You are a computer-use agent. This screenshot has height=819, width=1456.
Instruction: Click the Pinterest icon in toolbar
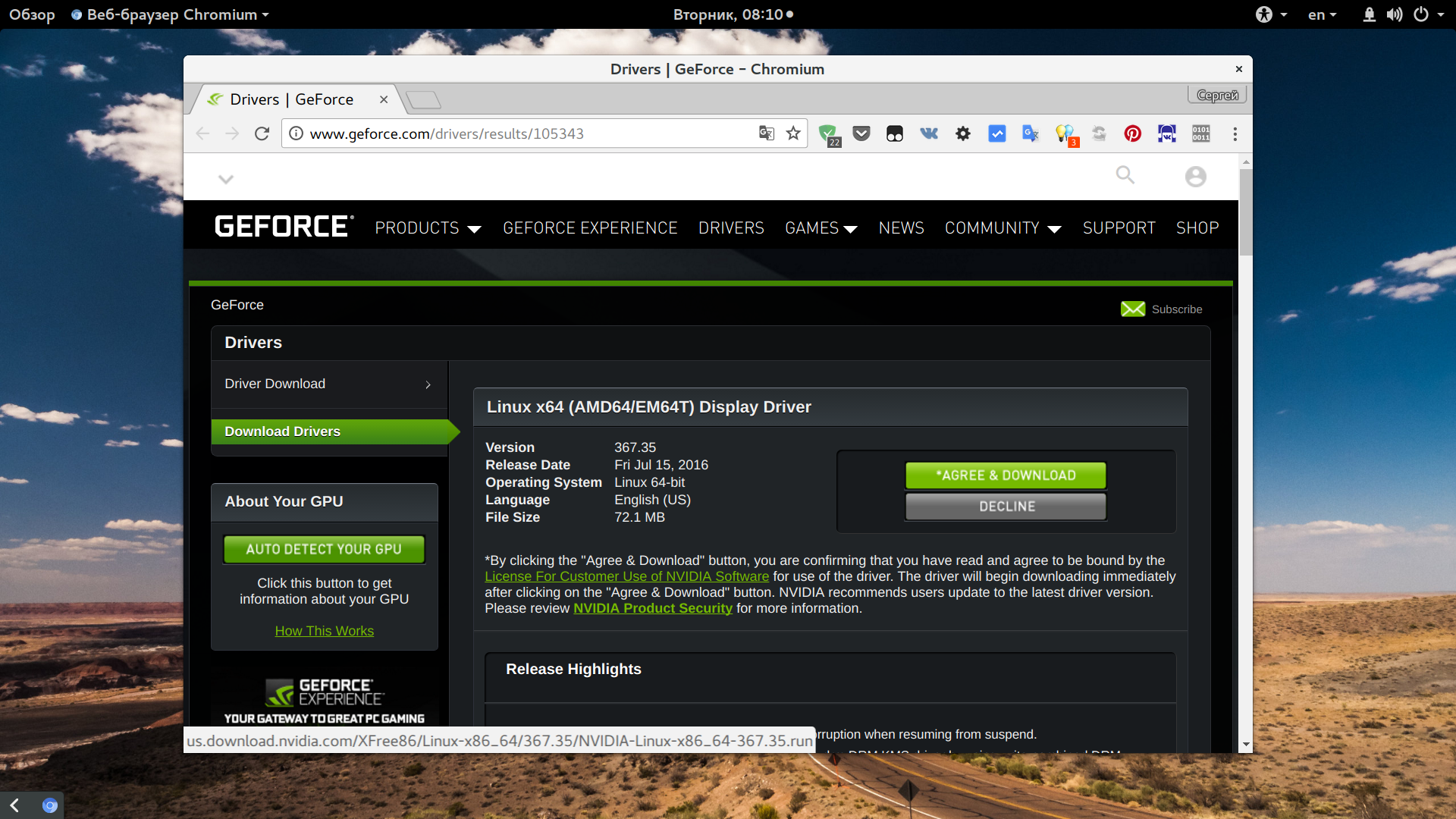[x=1131, y=134]
